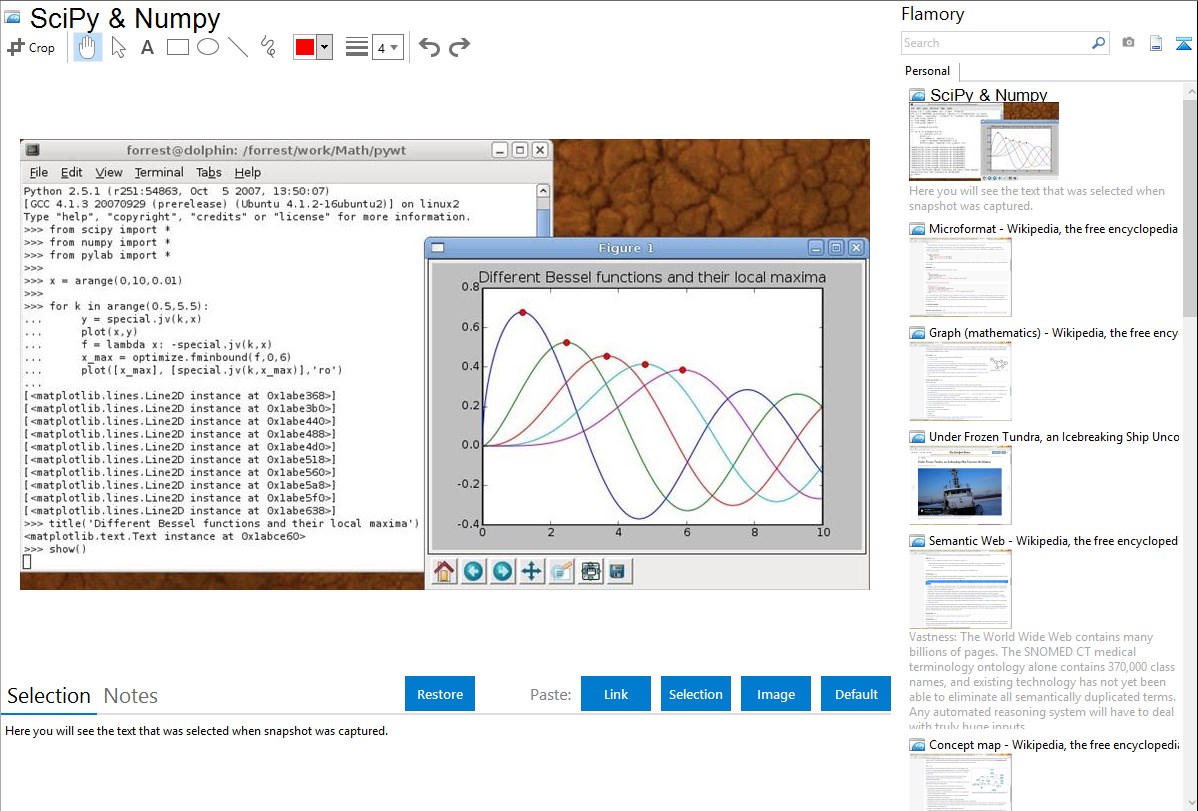Click the Icebreaking ship thumbnail image
Image resolution: width=1198 pixels, height=811 pixels.
tap(960, 486)
